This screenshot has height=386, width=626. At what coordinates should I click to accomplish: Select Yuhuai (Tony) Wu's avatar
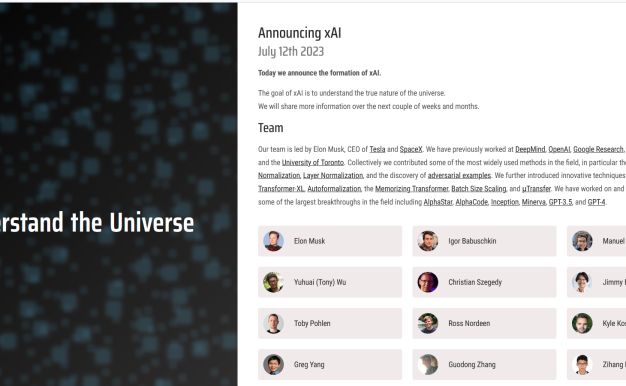(x=273, y=282)
